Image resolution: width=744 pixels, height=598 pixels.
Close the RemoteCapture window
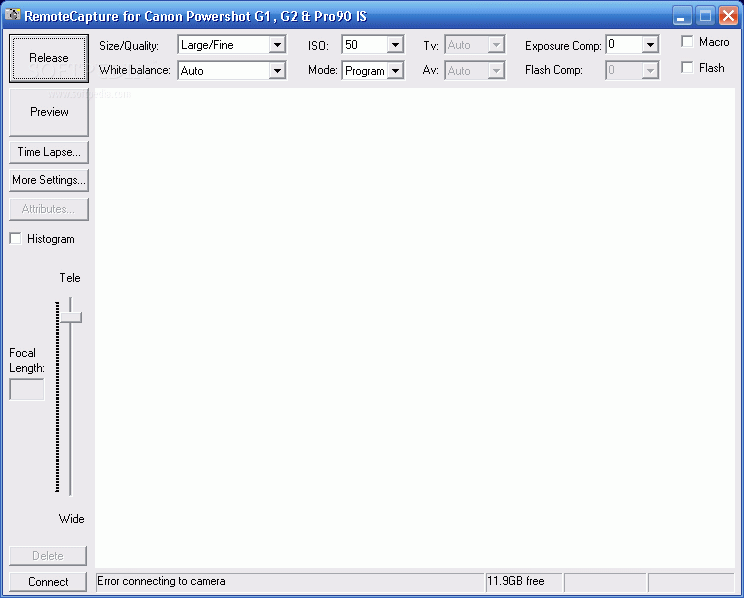tap(728, 16)
